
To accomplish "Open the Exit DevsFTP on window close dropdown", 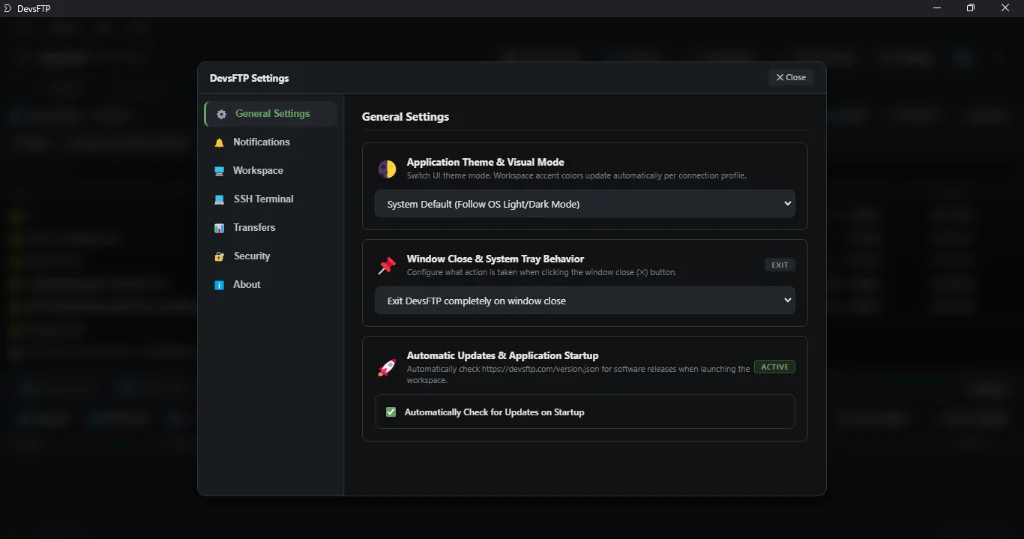I will click(584, 301).
